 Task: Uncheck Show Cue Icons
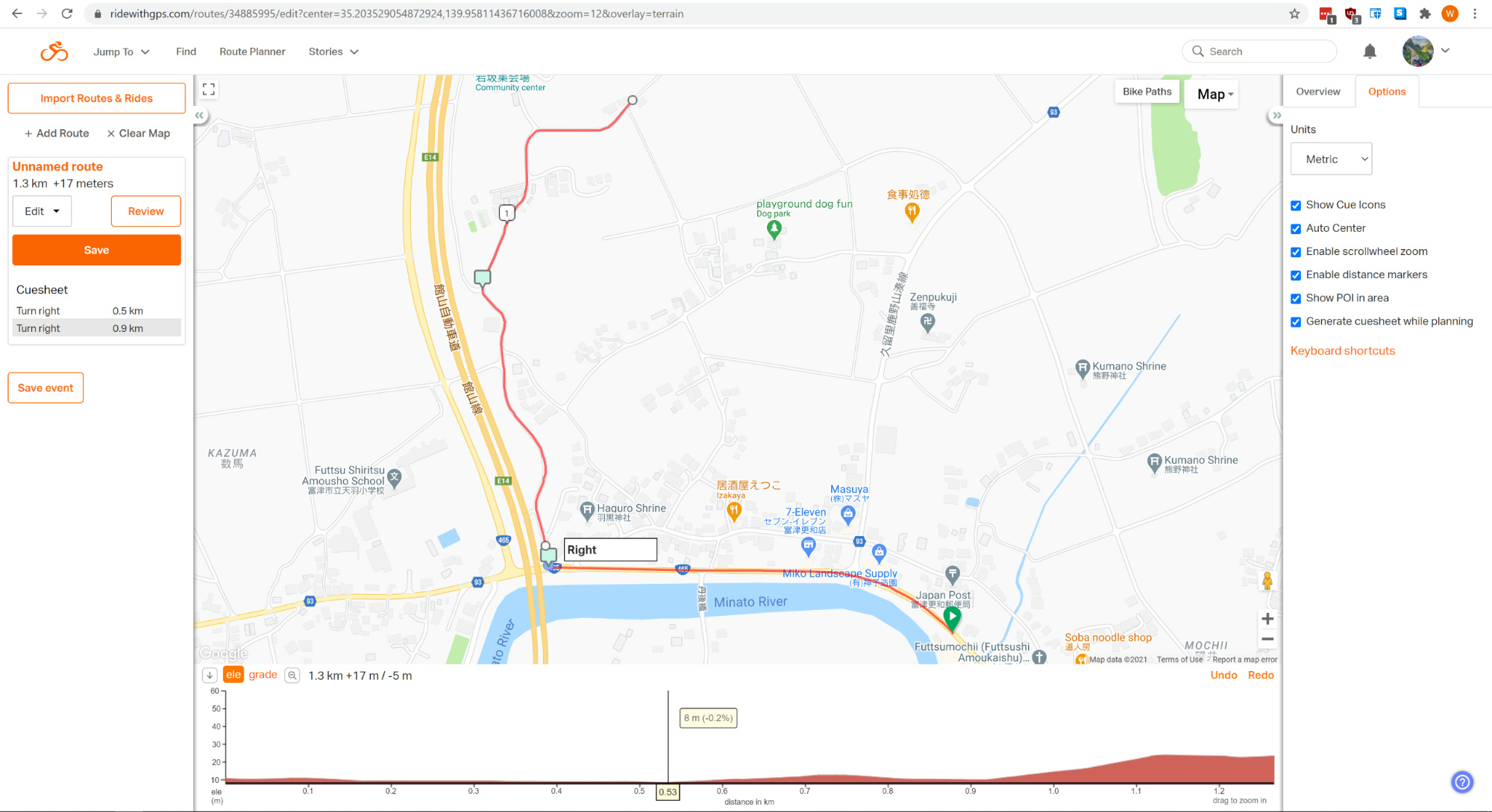pyautogui.click(x=1296, y=205)
